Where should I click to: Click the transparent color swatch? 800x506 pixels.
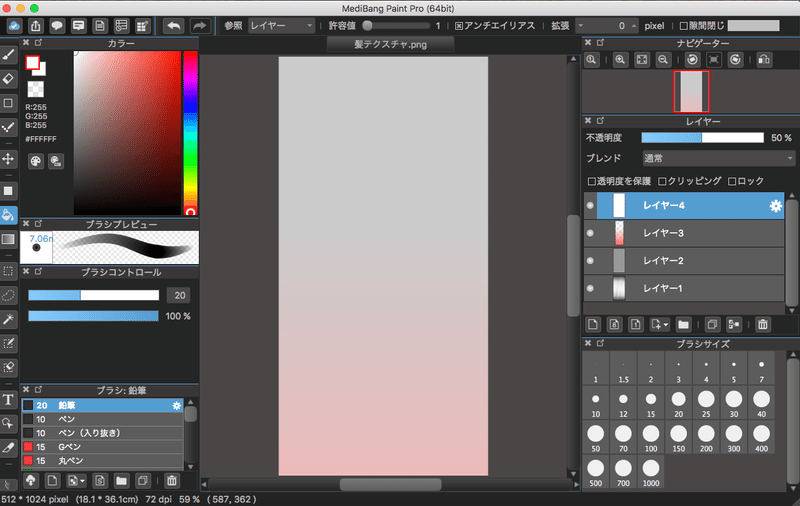click(35, 89)
